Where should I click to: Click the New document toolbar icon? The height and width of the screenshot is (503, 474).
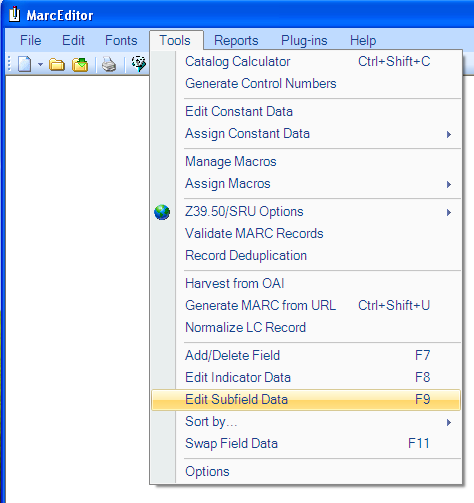tap(24, 64)
